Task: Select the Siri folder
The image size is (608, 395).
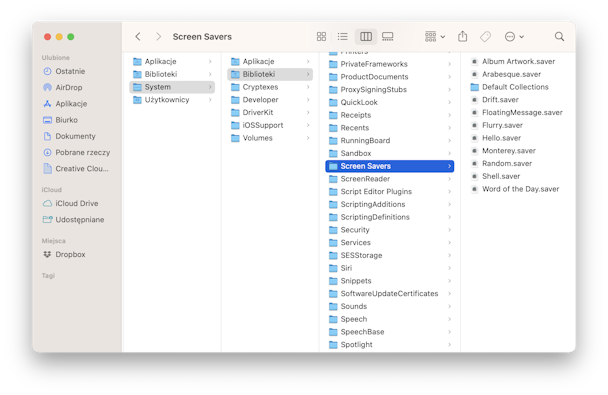Action: (390, 268)
